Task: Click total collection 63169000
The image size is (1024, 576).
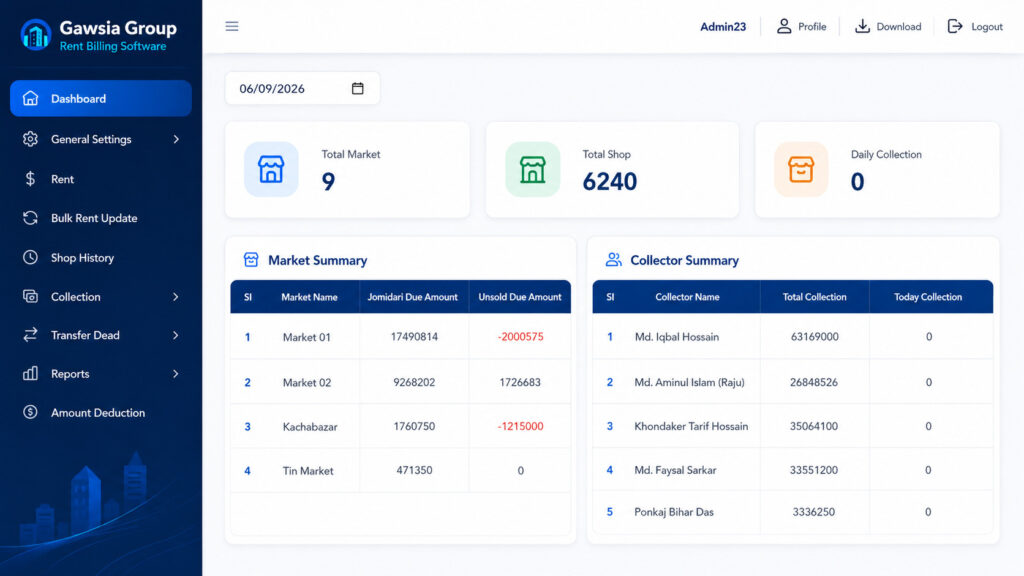Action: pyautogui.click(x=814, y=337)
